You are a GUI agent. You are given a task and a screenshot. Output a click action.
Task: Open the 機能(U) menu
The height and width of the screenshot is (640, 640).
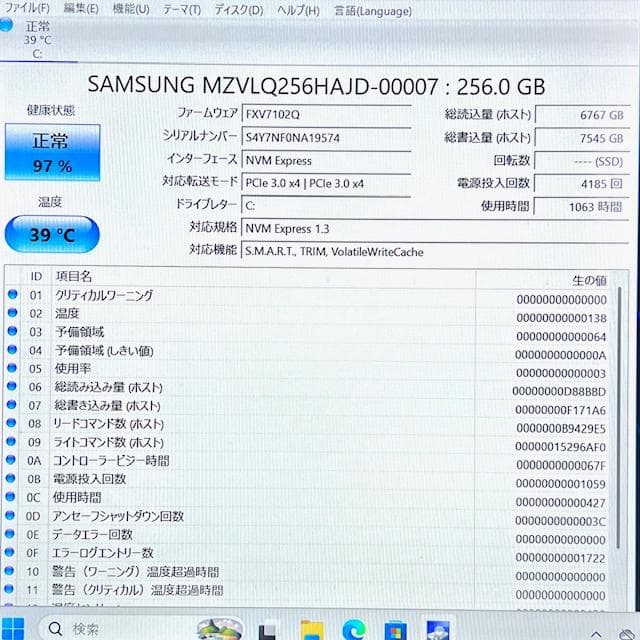[x=131, y=9]
